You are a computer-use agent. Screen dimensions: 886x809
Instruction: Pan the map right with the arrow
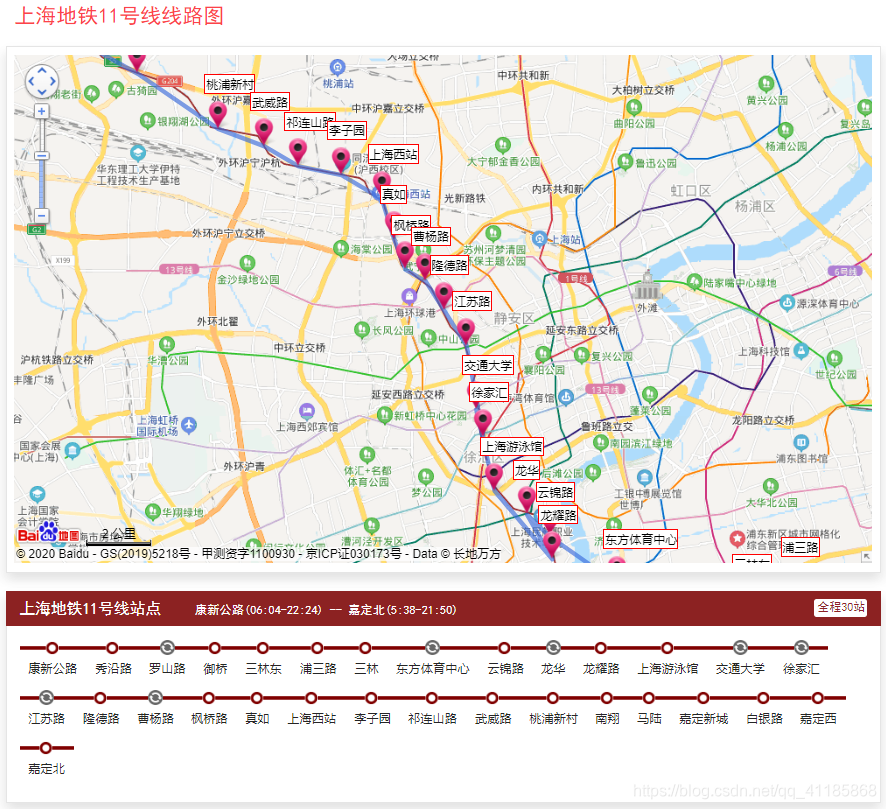pos(52,81)
